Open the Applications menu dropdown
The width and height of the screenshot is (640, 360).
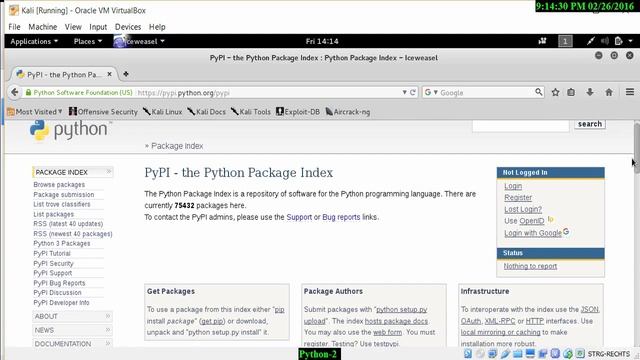click(34, 41)
